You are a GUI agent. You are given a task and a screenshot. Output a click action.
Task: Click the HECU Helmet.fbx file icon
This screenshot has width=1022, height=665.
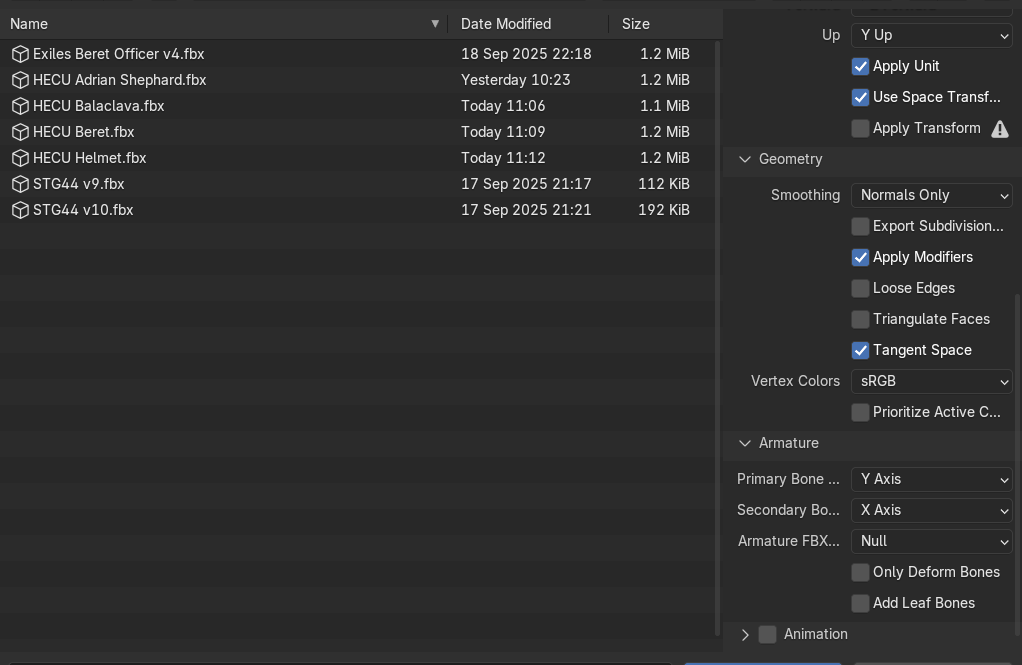click(x=20, y=158)
